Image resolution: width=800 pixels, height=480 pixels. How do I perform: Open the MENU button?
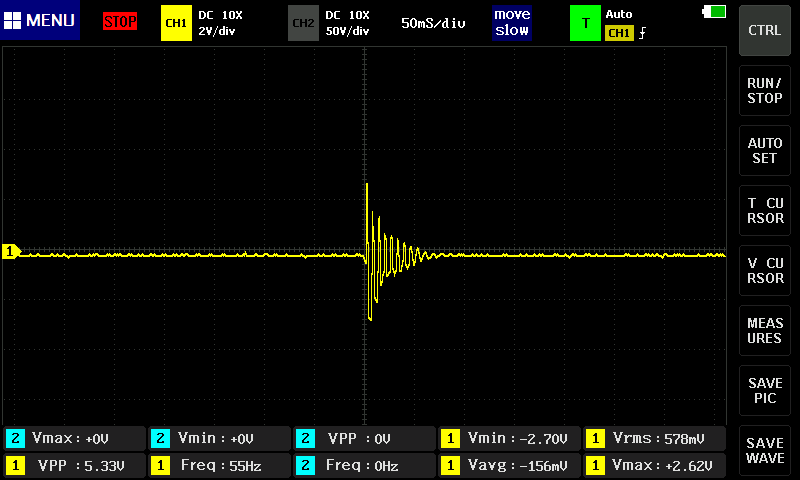tap(40, 21)
